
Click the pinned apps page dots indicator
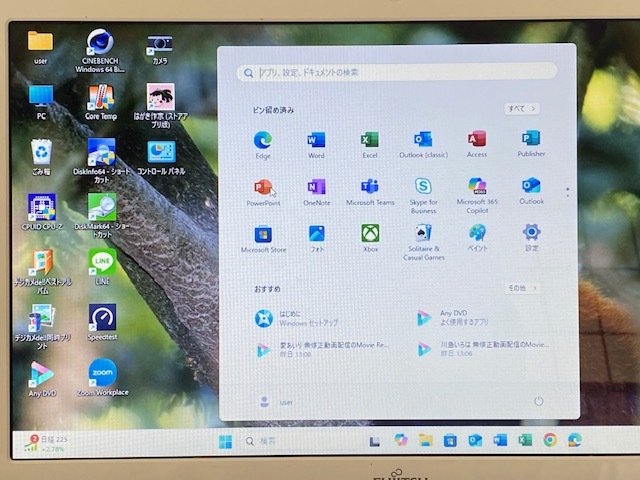(568, 193)
